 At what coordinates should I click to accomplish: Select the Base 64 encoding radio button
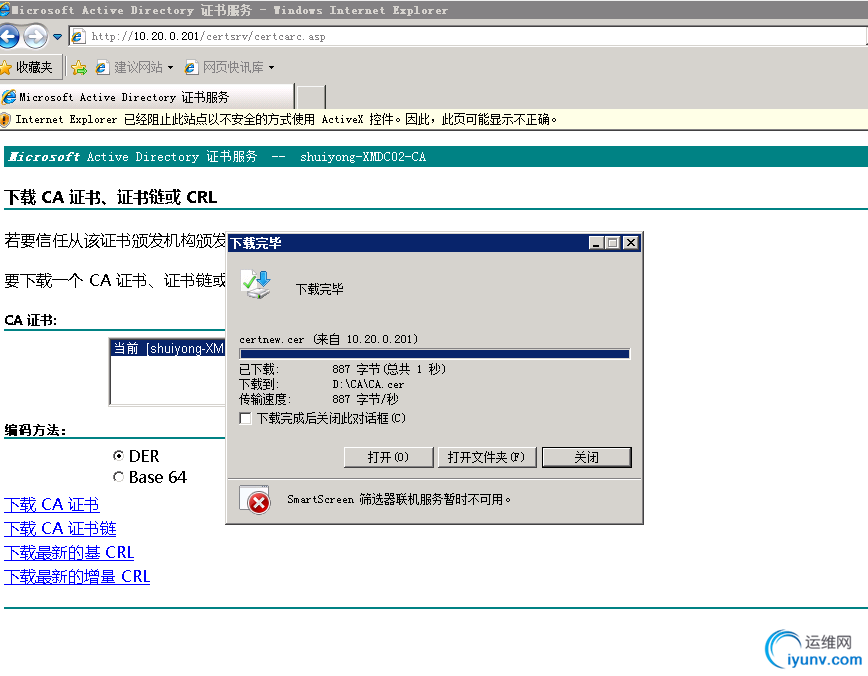point(118,477)
